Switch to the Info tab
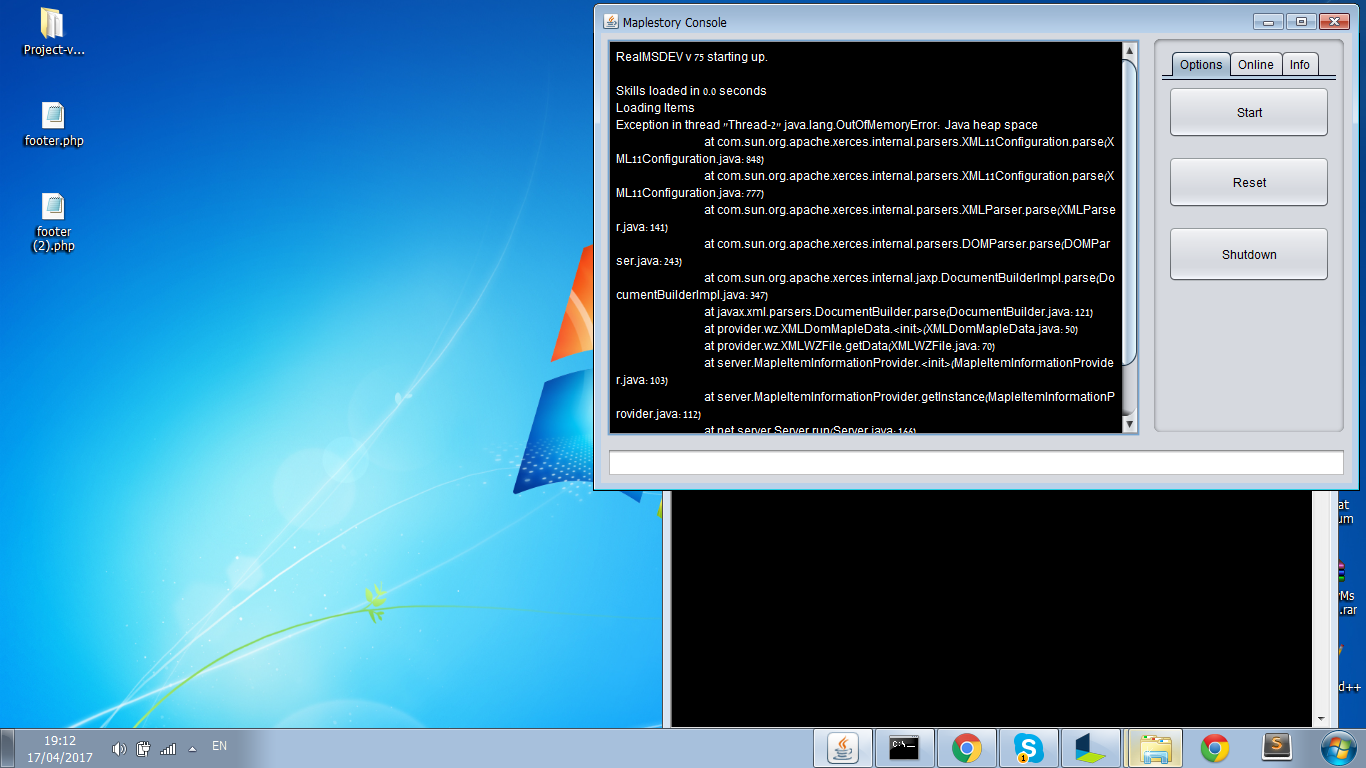The width and height of the screenshot is (1366, 768). point(1300,64)
